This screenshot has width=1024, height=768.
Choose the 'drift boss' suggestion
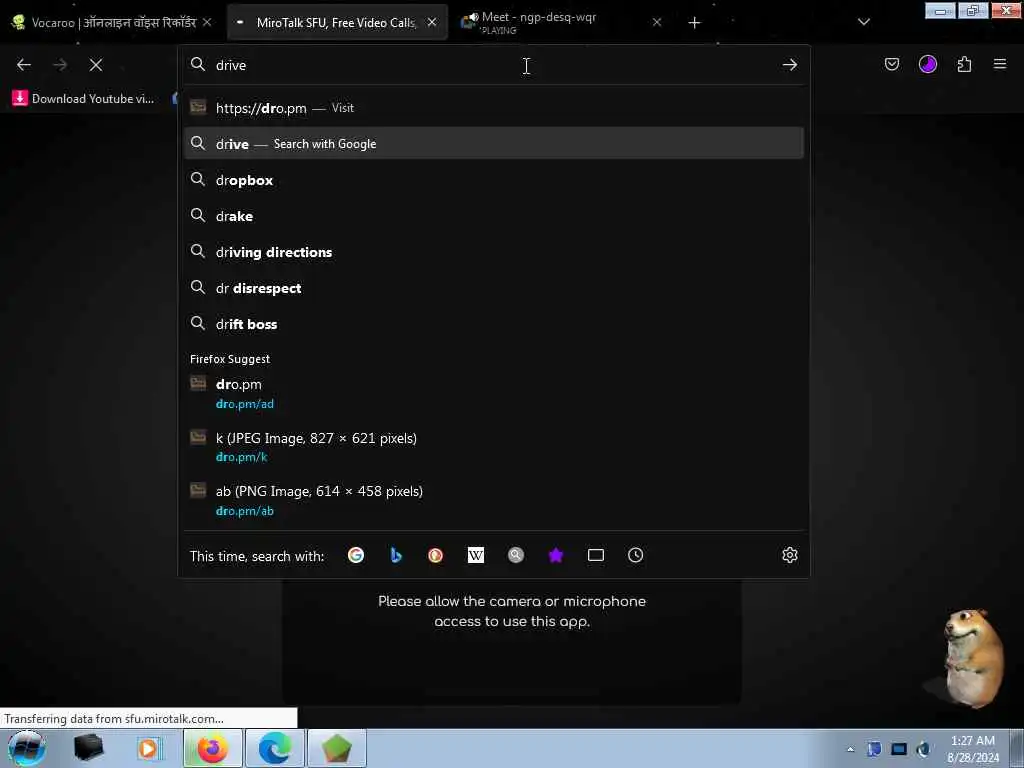coord(494,324)
